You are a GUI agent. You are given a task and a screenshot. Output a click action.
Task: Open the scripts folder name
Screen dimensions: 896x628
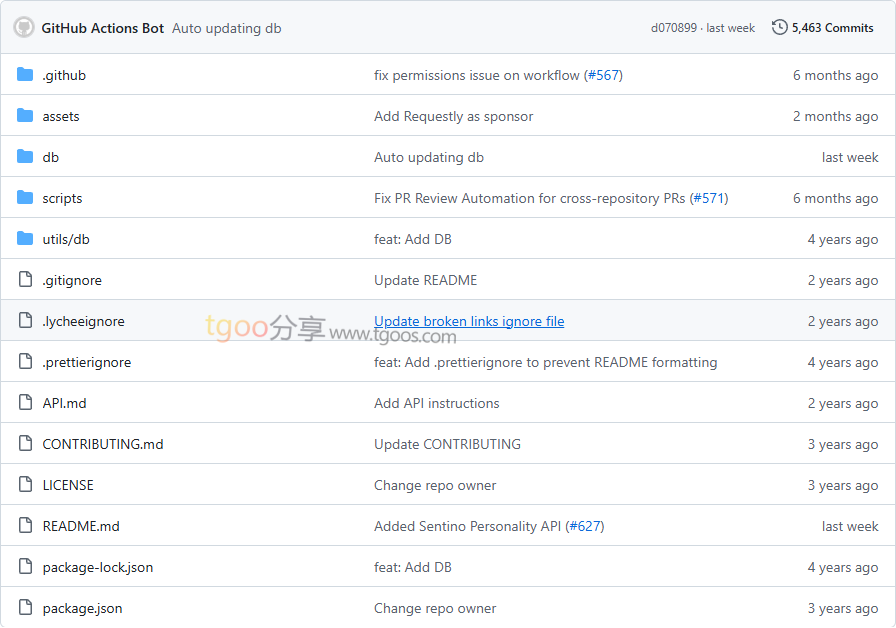(x=62, y=198)
